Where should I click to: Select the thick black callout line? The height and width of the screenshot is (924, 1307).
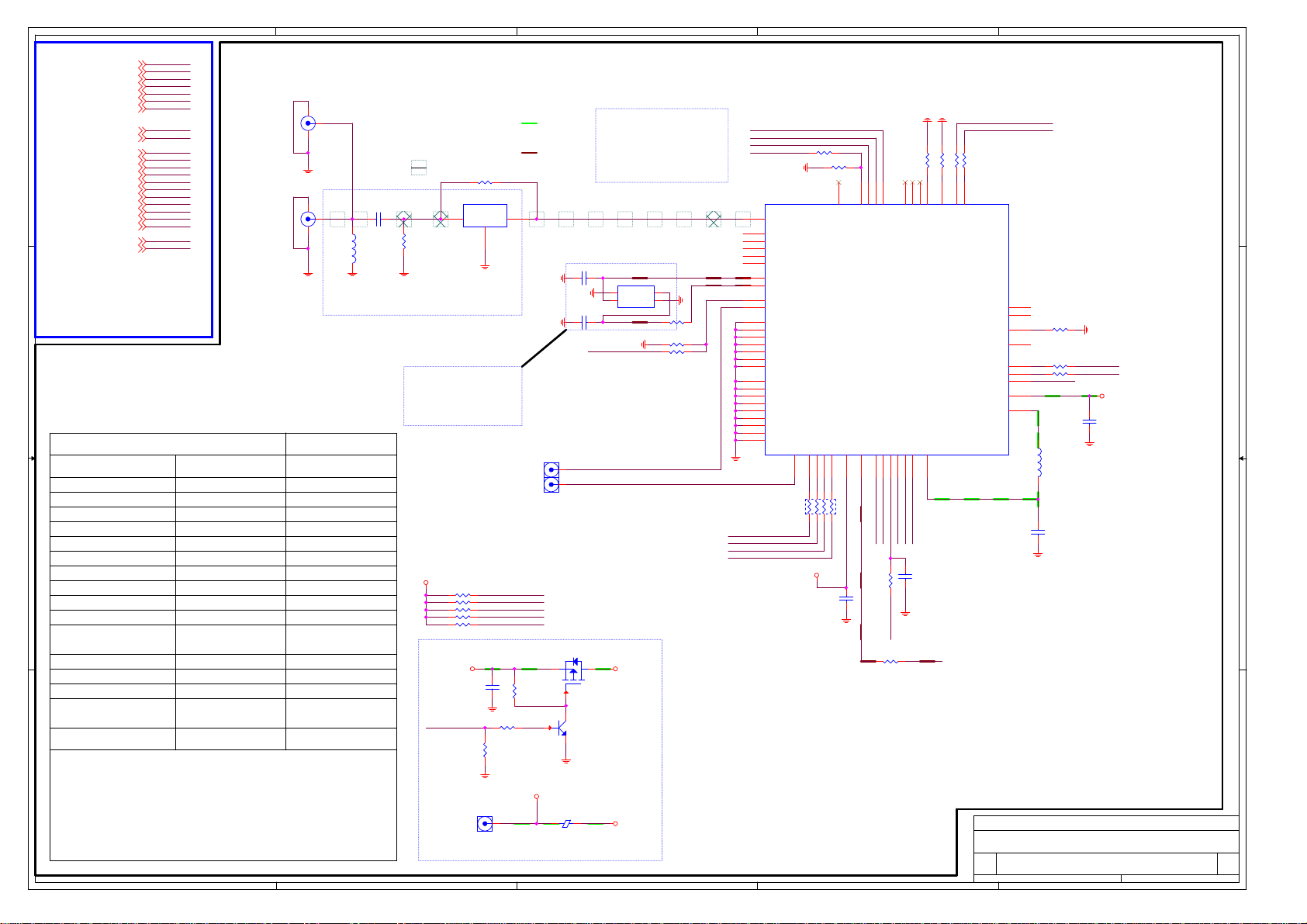[545, 348]
